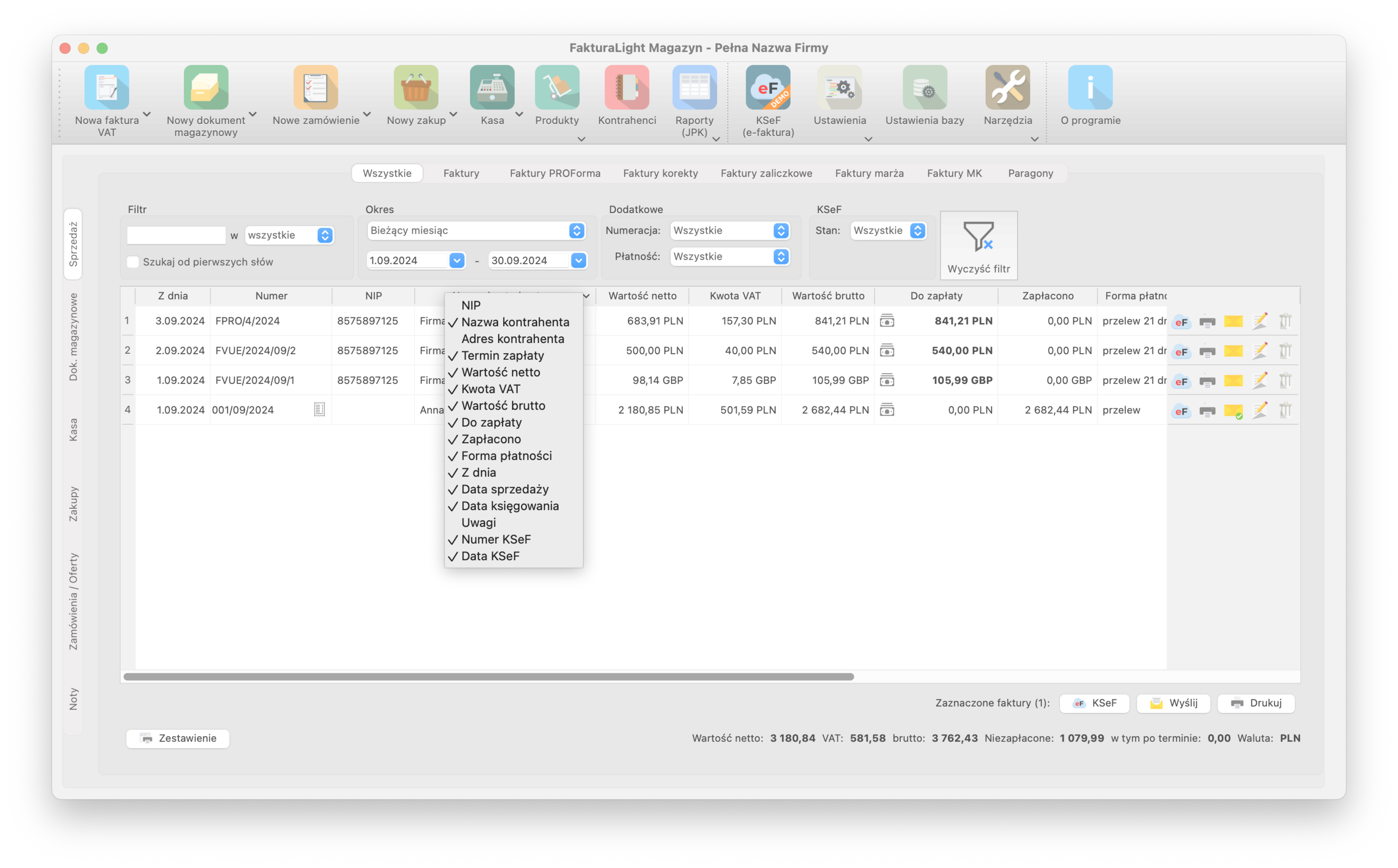This screenshot has height=868, width=1398.
Task: Delete invoice FPRO/4/2024 with trash icon
Action: click(1285, 321)
